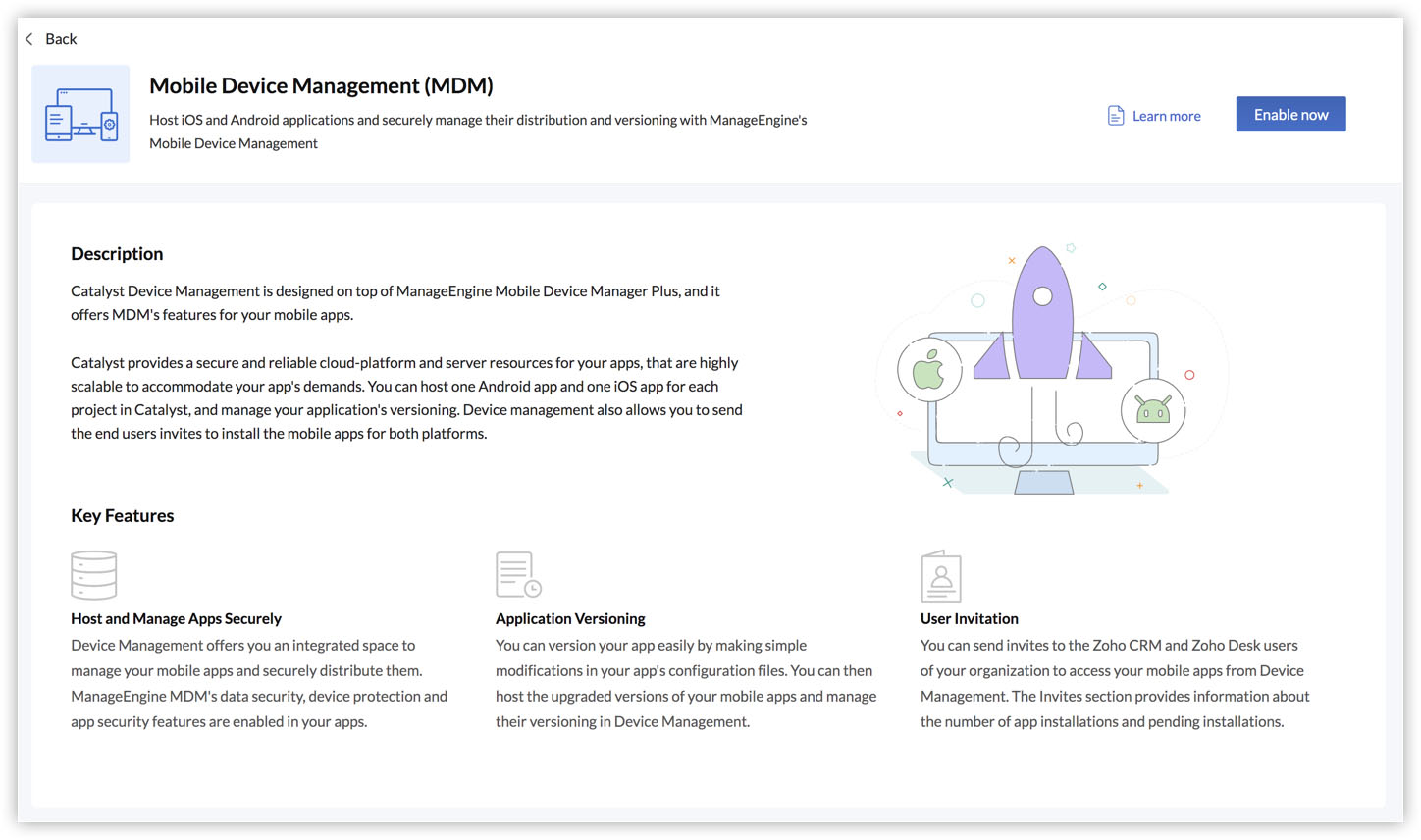
Task: Open the Learn more documentation link
Action: tap(1154, 116)
